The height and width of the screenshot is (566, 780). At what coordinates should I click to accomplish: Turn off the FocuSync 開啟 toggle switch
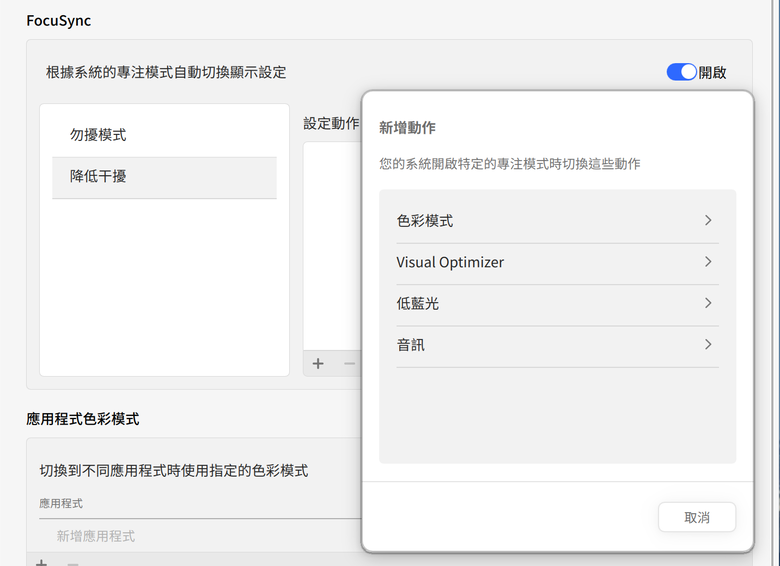click(681, 72)
